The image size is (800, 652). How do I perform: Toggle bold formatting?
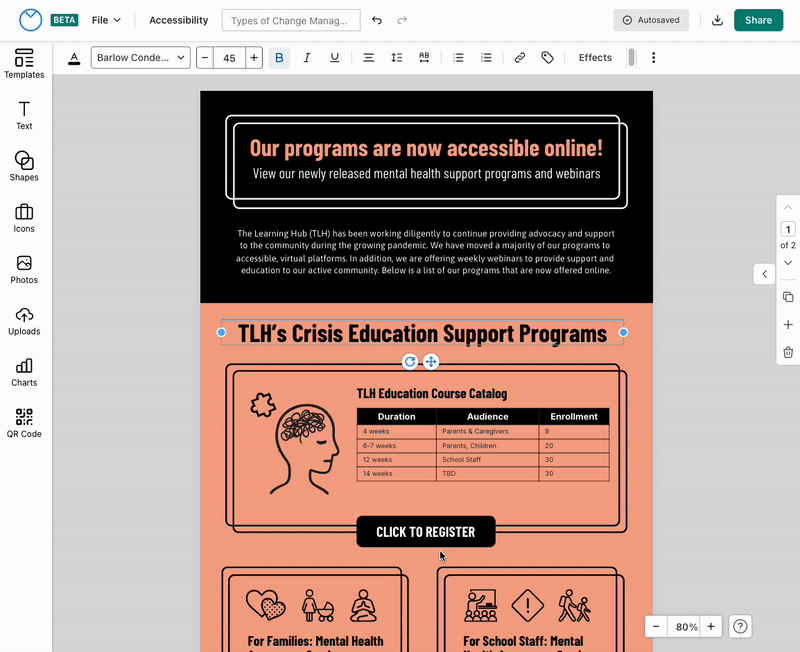pos(279,58)
